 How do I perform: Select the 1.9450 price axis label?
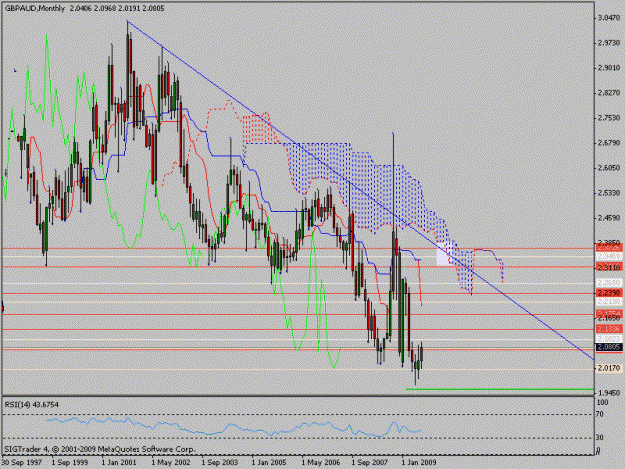[609, 392]
